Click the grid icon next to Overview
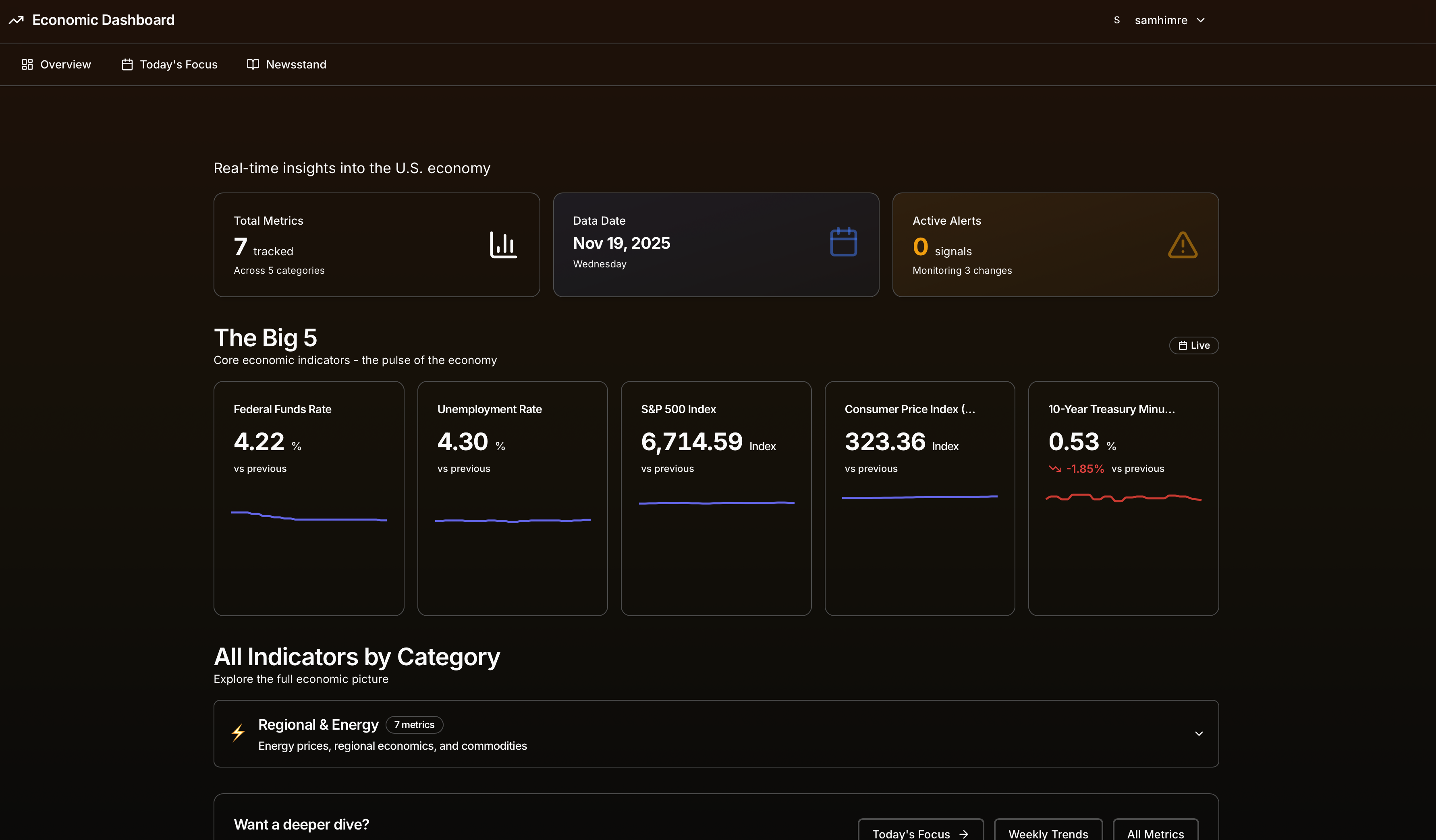1436x840 pixels. [x=27, y=64]
